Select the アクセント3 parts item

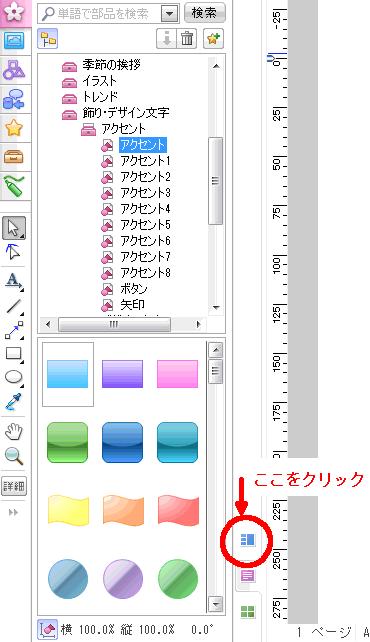point(145,193)
